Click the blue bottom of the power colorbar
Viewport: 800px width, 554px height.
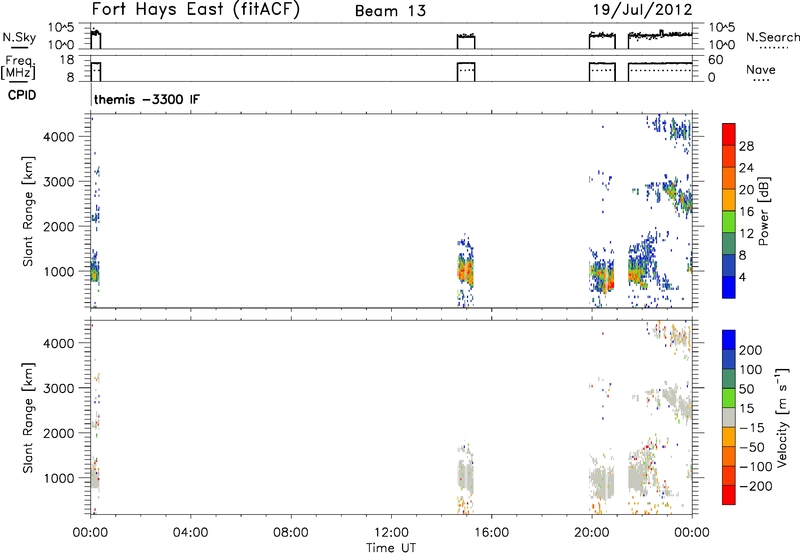click(729, 287)
